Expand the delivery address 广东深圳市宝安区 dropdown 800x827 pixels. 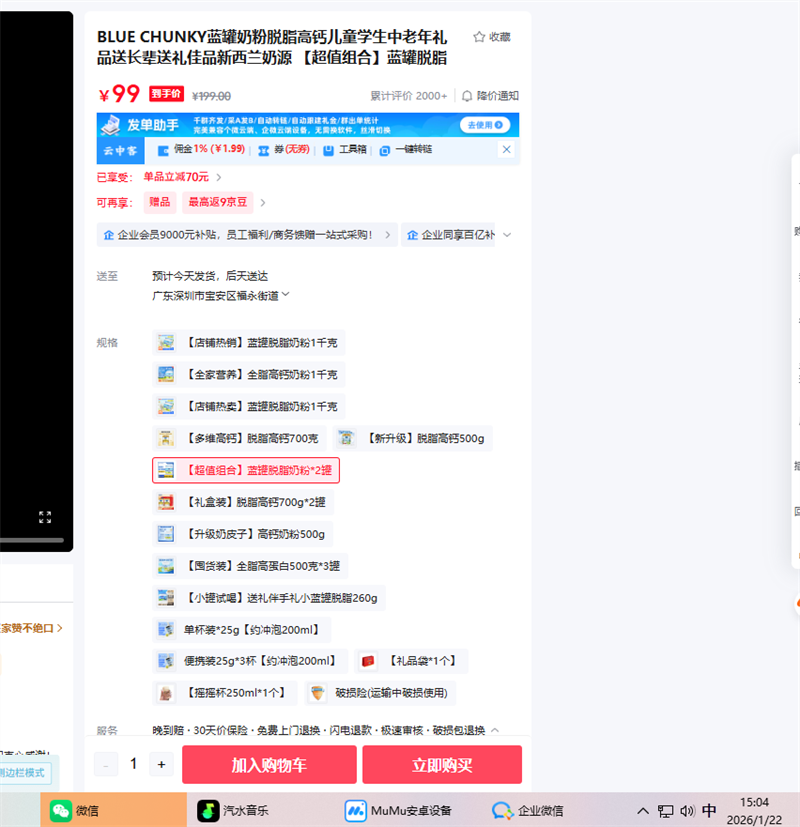click(286, 295)
